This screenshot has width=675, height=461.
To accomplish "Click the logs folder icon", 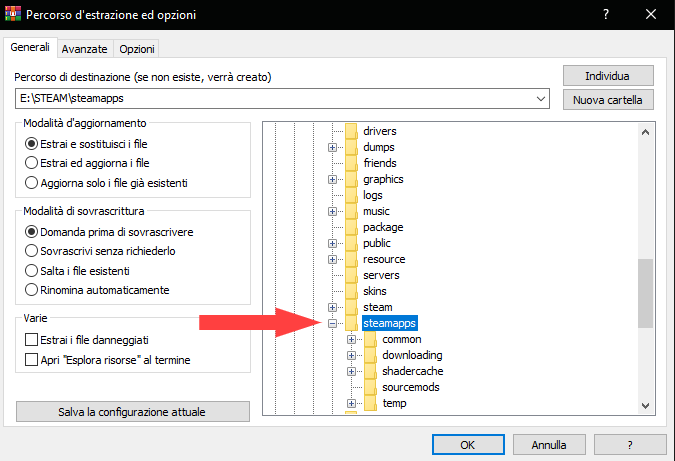I will click(350, 195).
